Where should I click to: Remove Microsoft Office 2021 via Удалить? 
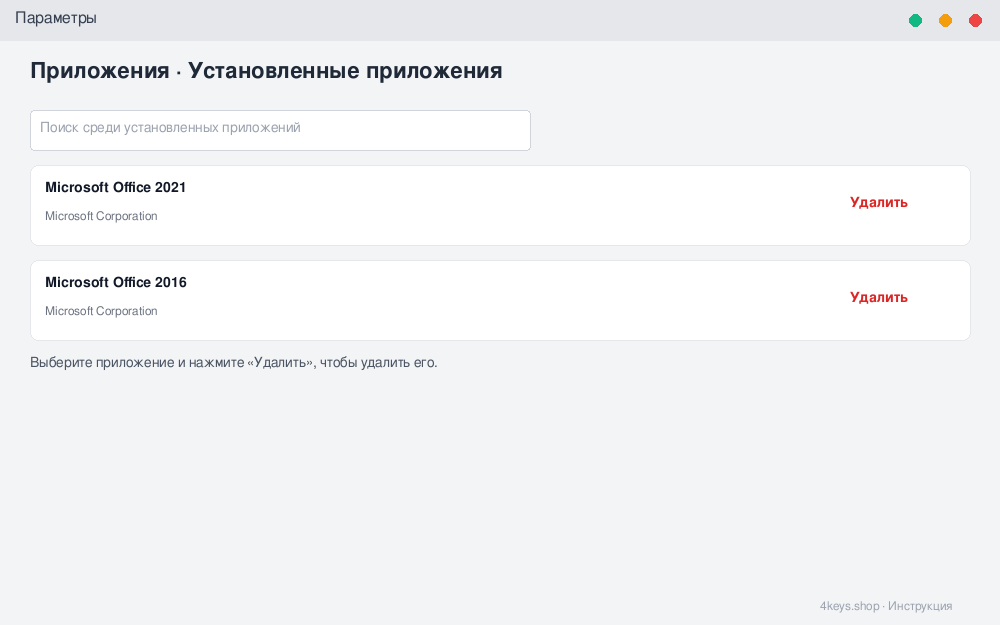click(x=878, y=202)
